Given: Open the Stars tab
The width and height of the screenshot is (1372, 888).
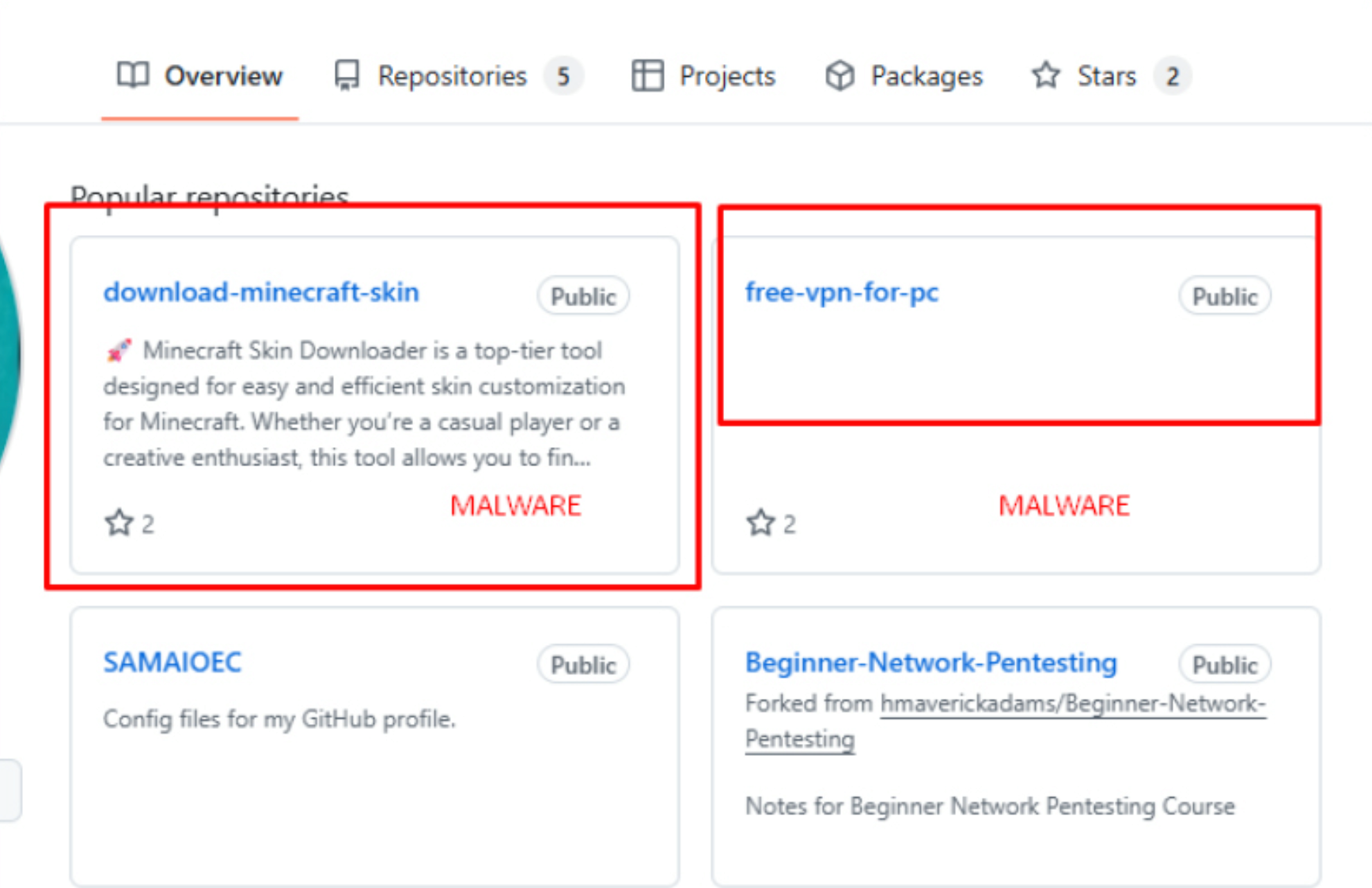Looking at the screenshot, I should [1106, 76].
